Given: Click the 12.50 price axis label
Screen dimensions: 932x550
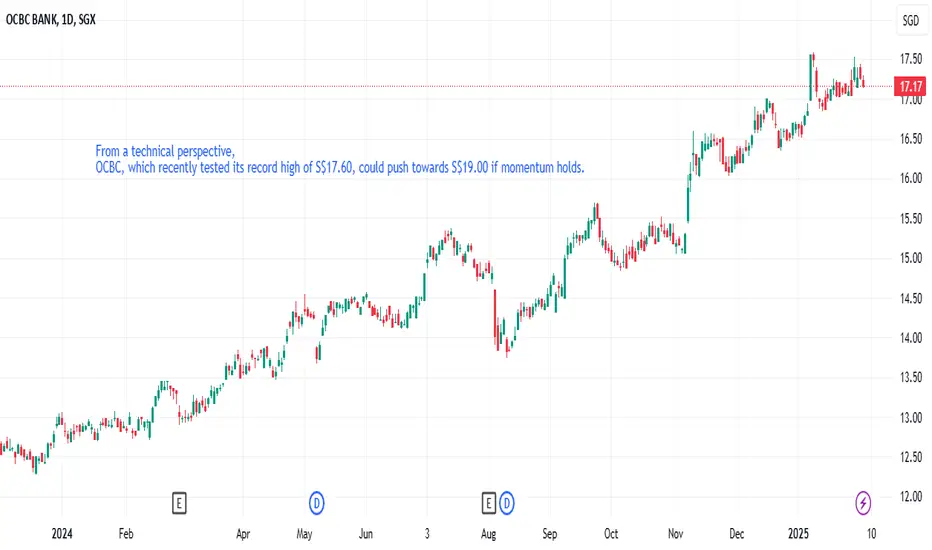Looking at the screenshot, I should [x=911, y=457].
